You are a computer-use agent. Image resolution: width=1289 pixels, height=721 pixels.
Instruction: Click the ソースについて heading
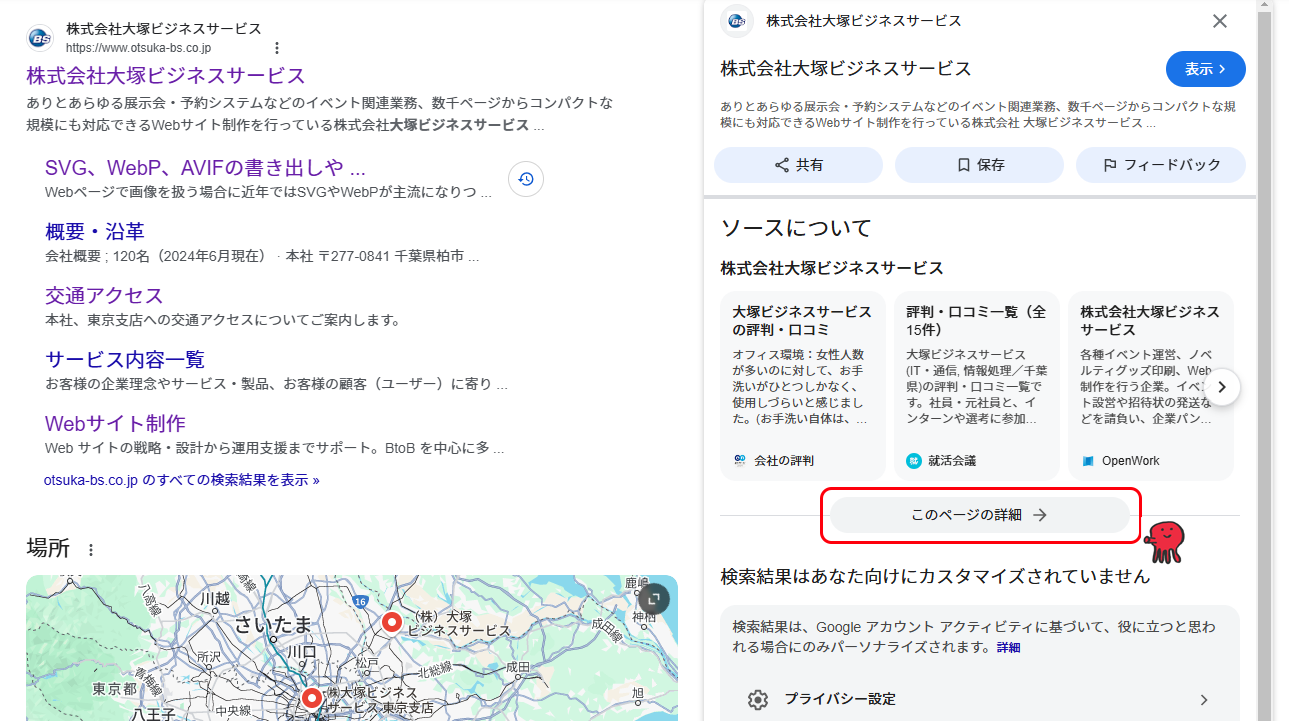click(x=796, y=228)
